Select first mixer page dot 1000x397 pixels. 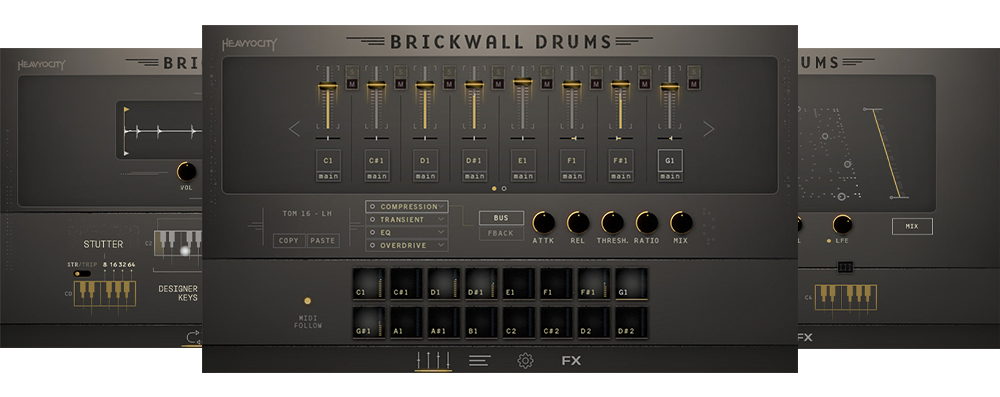(x=494, y=188)
